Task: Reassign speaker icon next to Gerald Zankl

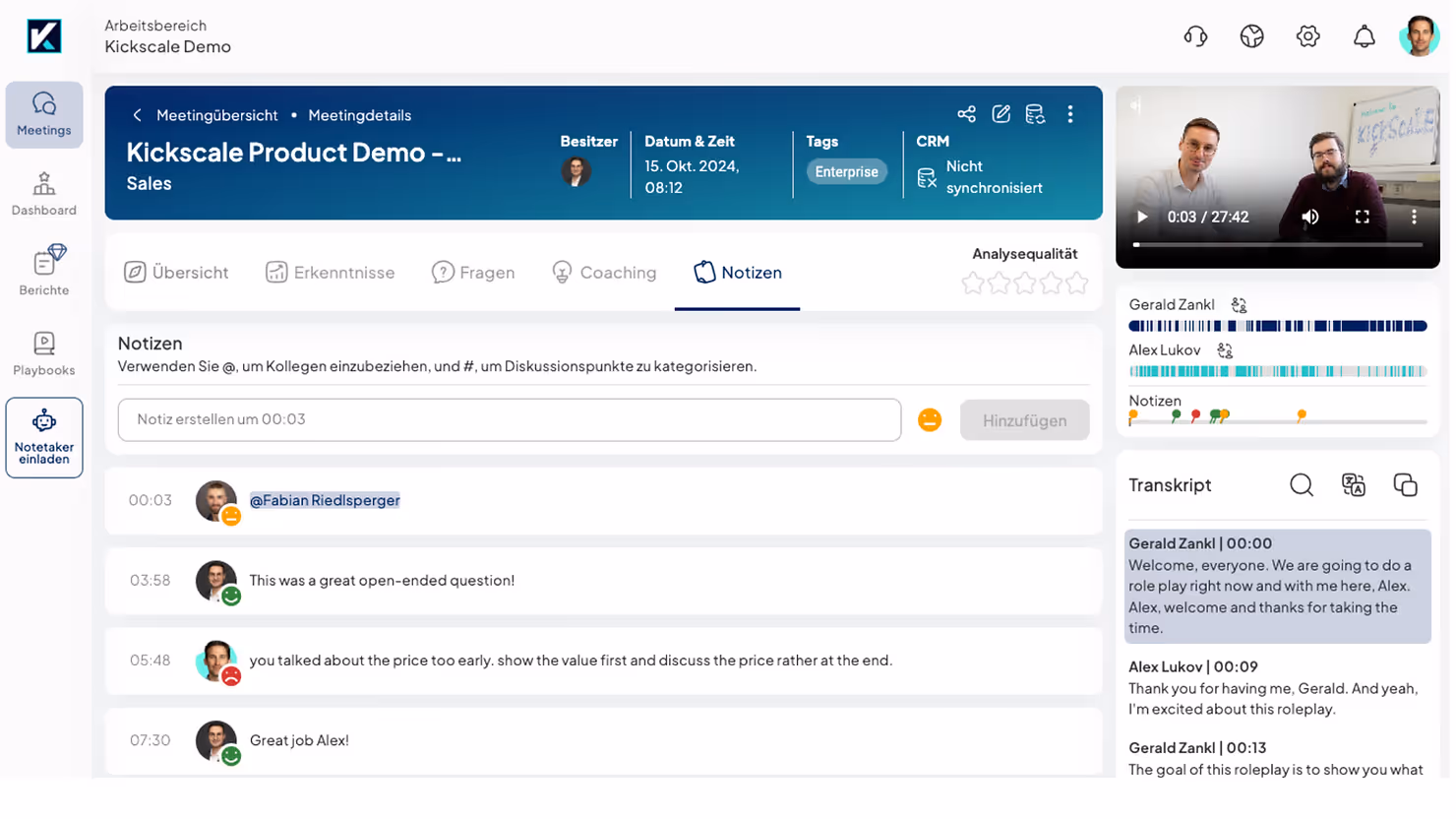Action: point(1239,305)
